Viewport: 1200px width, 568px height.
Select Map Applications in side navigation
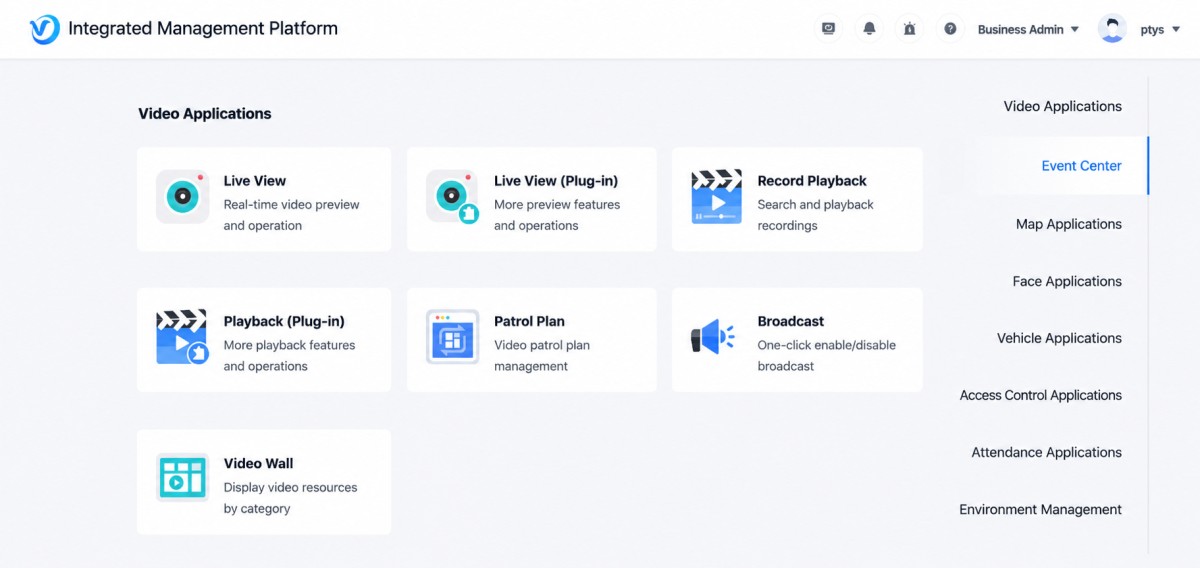pos(1068,224)
